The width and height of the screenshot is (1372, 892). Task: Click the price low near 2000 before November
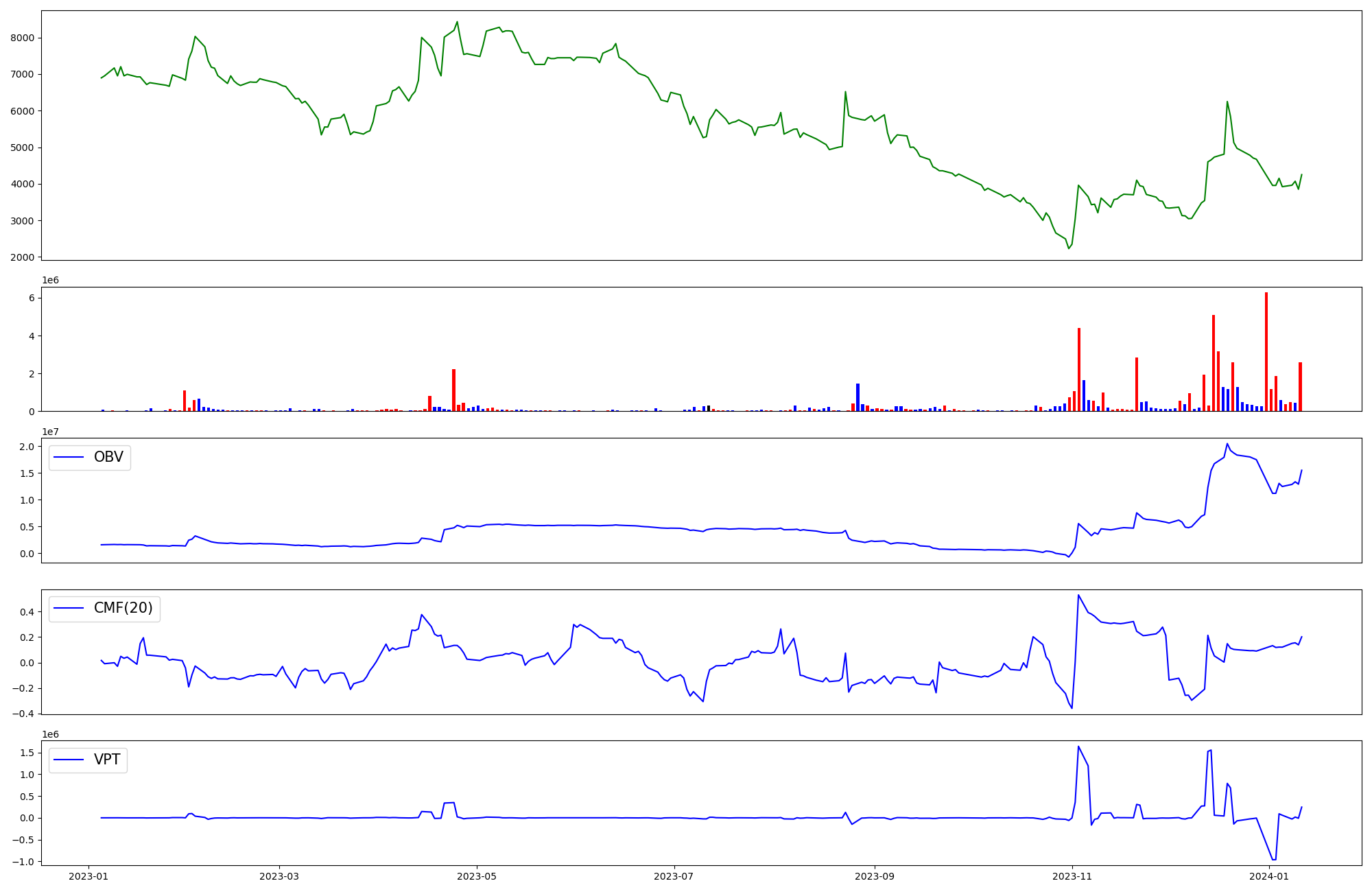[1069, 248]
